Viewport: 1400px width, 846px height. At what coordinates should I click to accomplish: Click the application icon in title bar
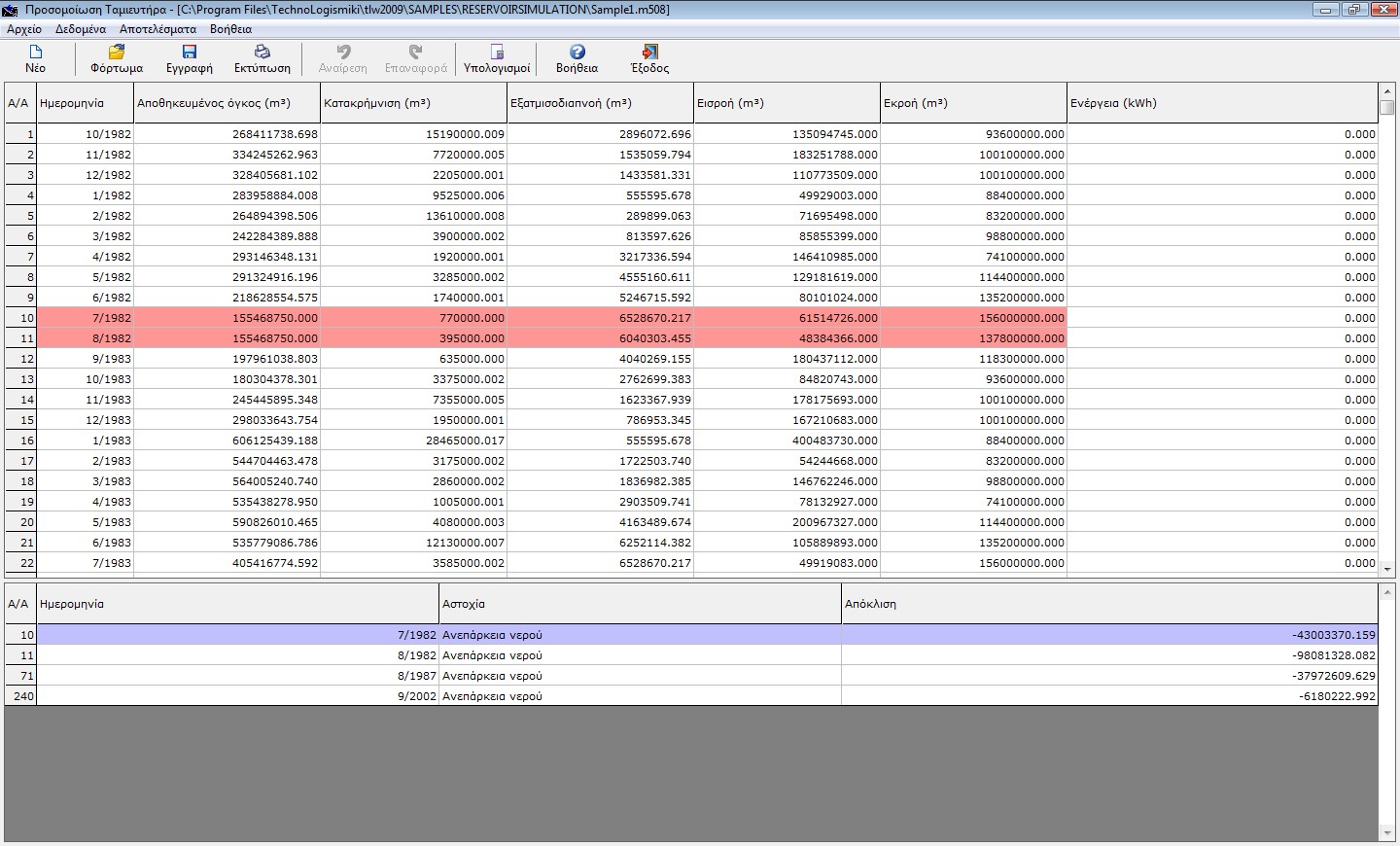point(11,10)
